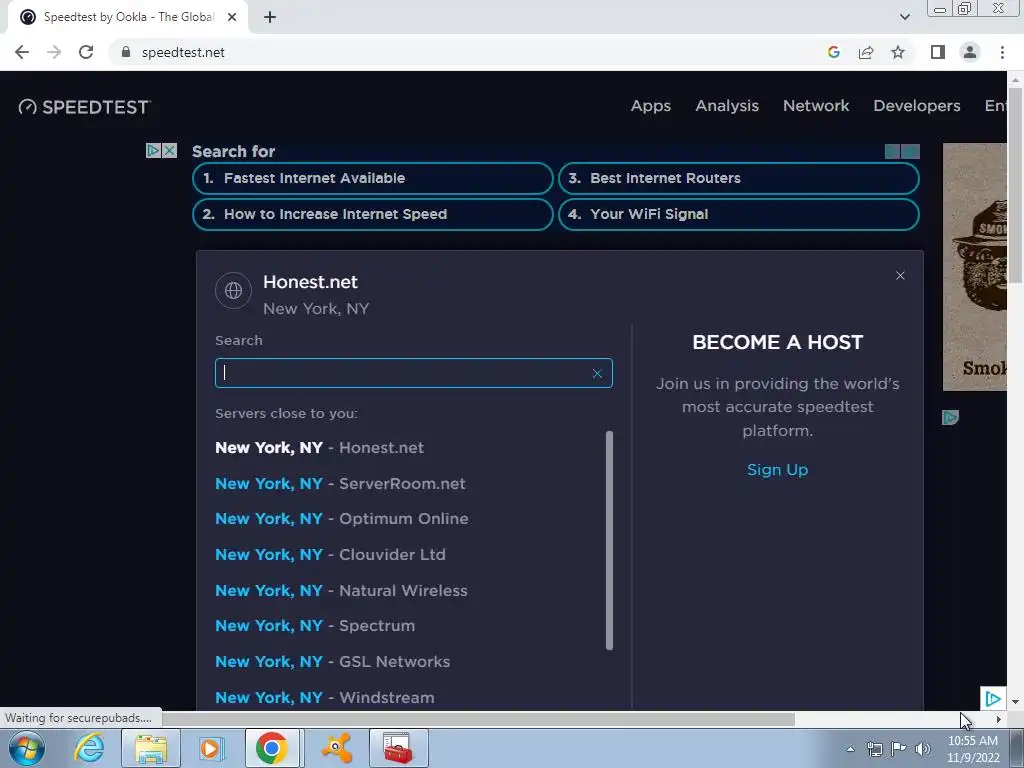Click the browser forward arrow

pyautogui.click(x=54, y=52)
